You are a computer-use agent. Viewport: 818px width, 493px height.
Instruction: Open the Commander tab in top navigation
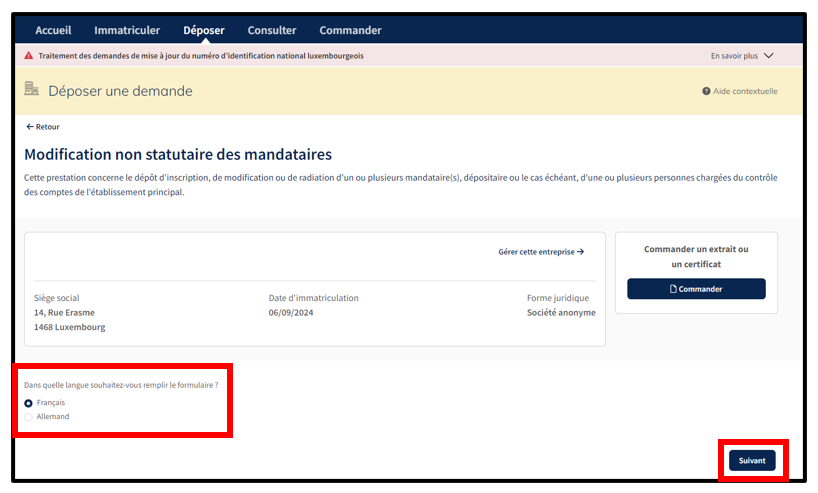(350, 30)
